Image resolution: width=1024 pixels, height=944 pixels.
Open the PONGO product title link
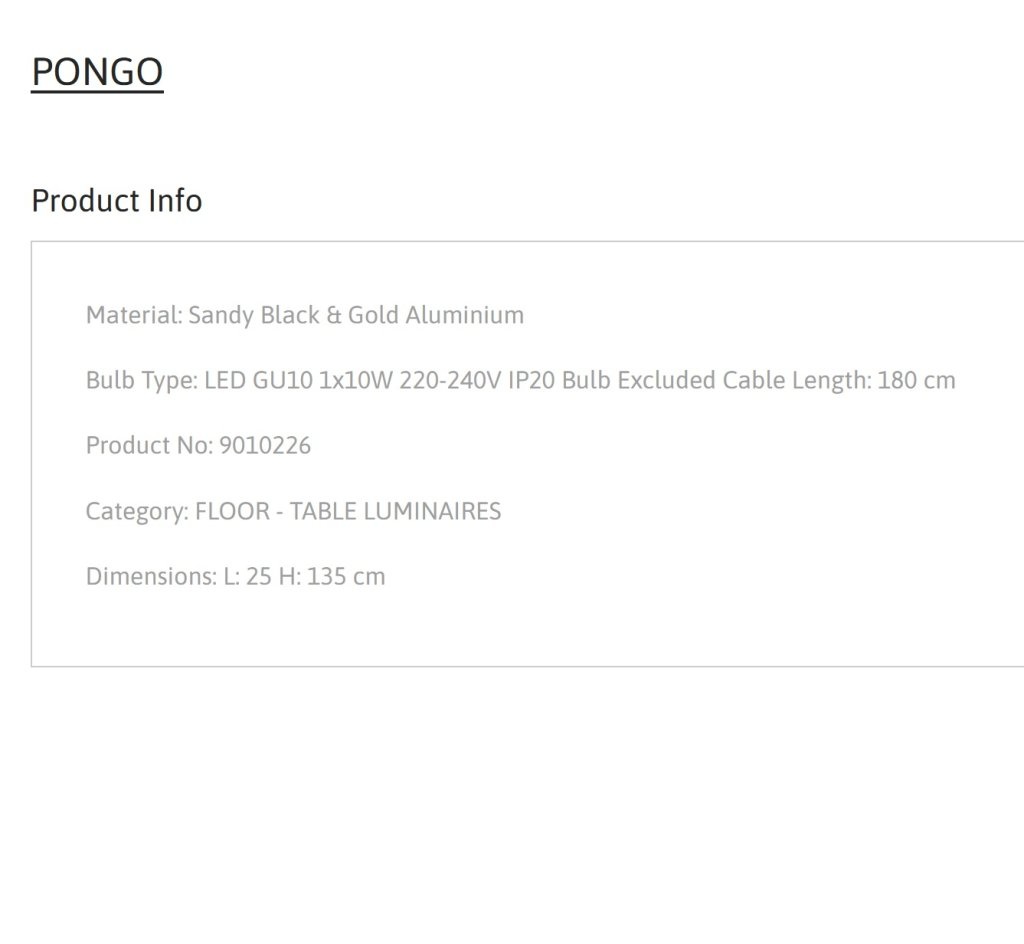[97, 72]
